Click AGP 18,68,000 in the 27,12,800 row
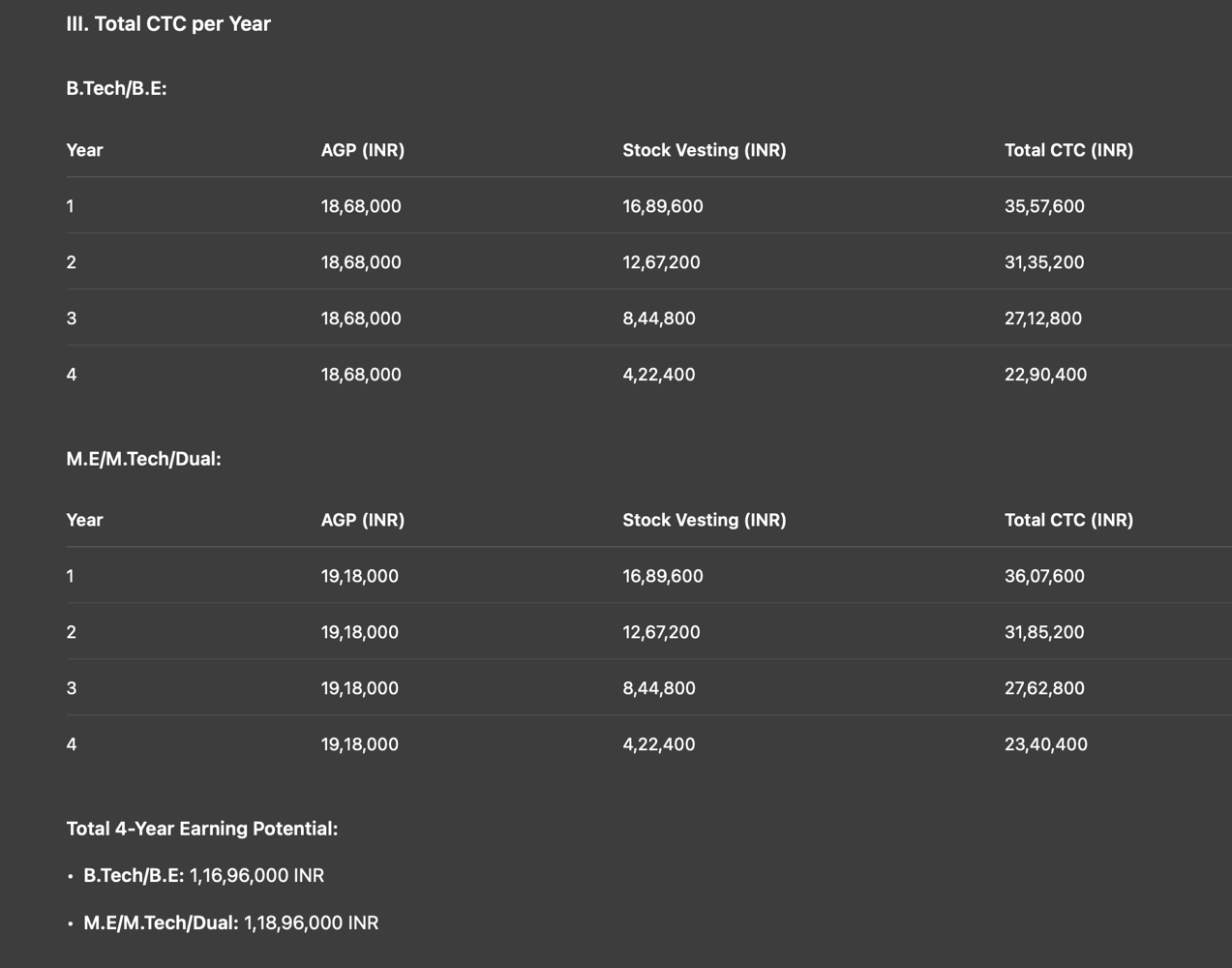This screenshot has width=1232, height=968. coord(361,318)
